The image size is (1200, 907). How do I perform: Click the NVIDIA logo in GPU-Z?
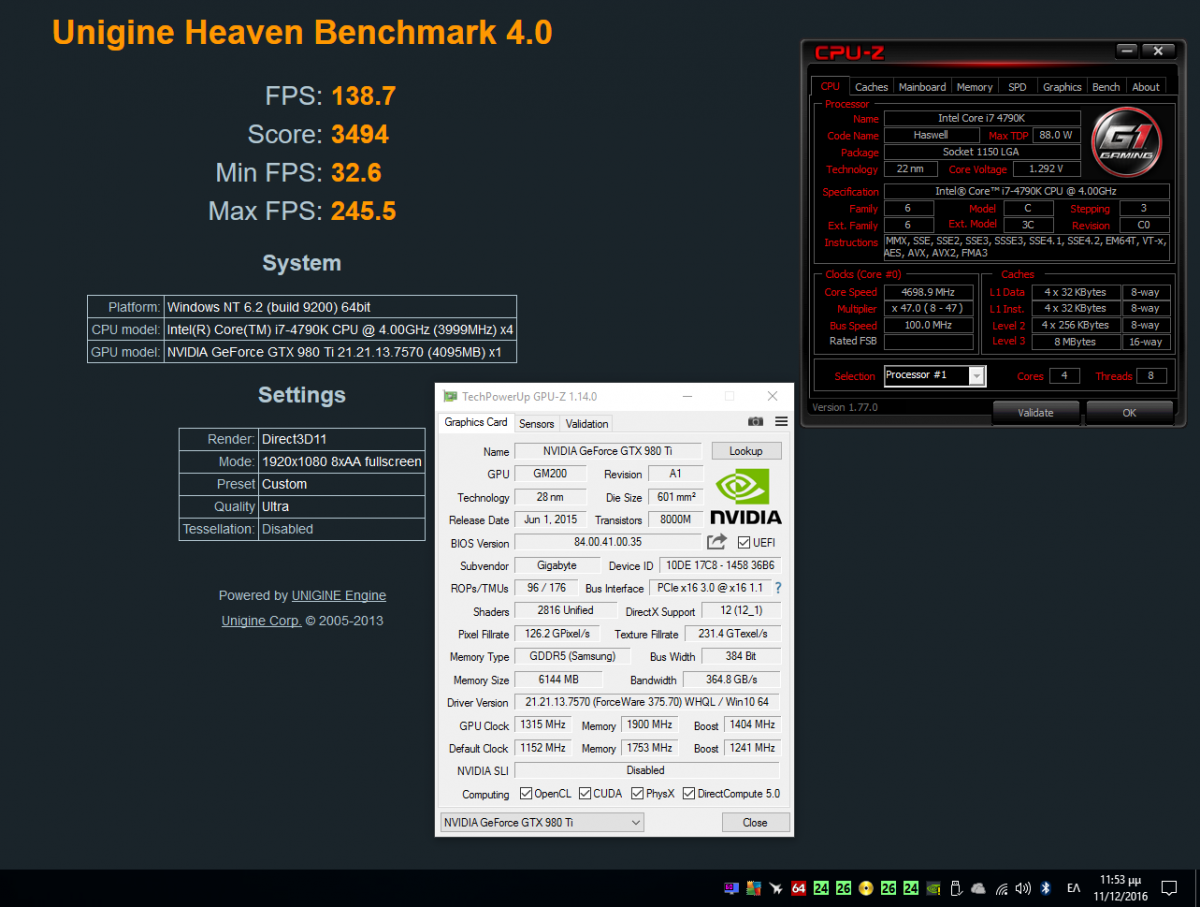point(746,497)
